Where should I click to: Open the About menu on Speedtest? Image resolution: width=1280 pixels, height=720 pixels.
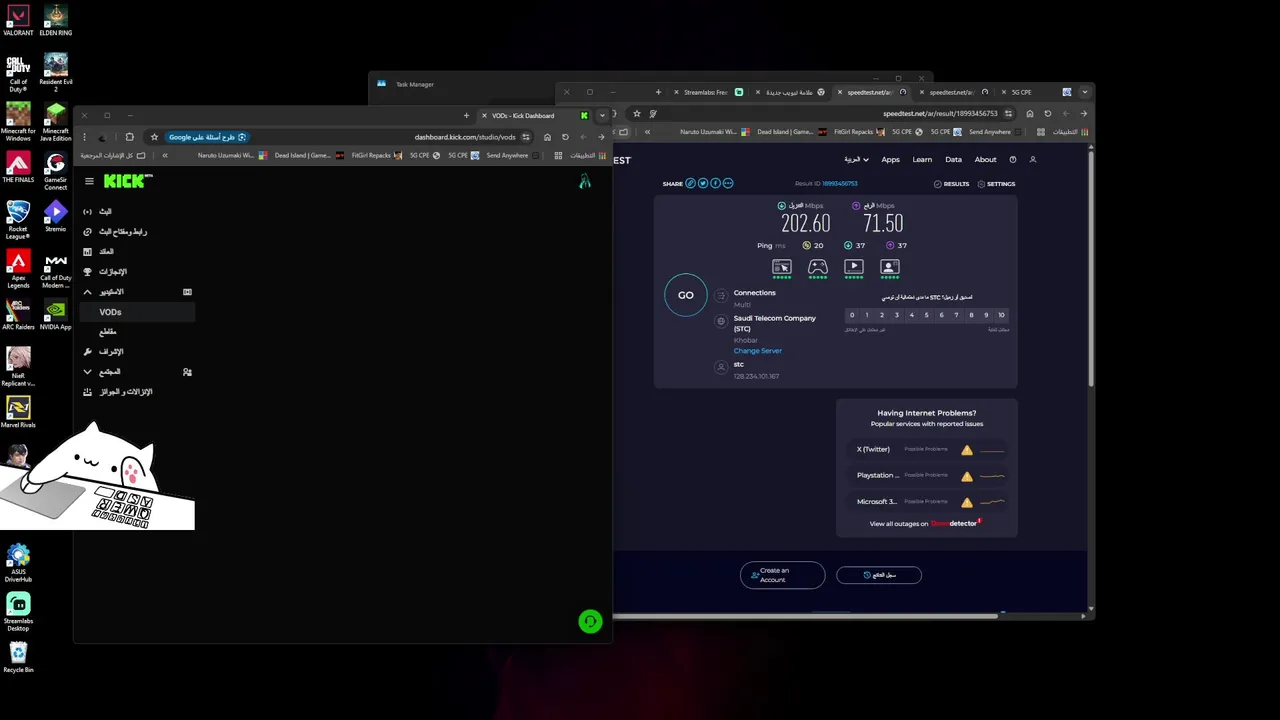tap(985, 160)
